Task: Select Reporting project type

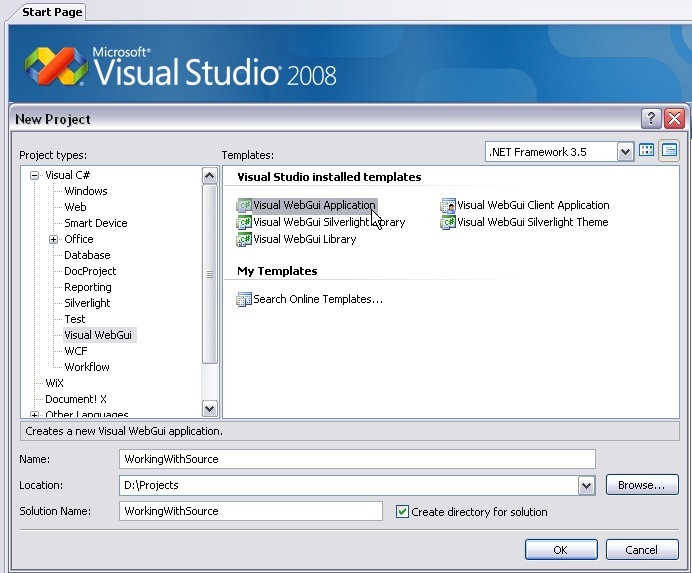Action: pos(87,287)
